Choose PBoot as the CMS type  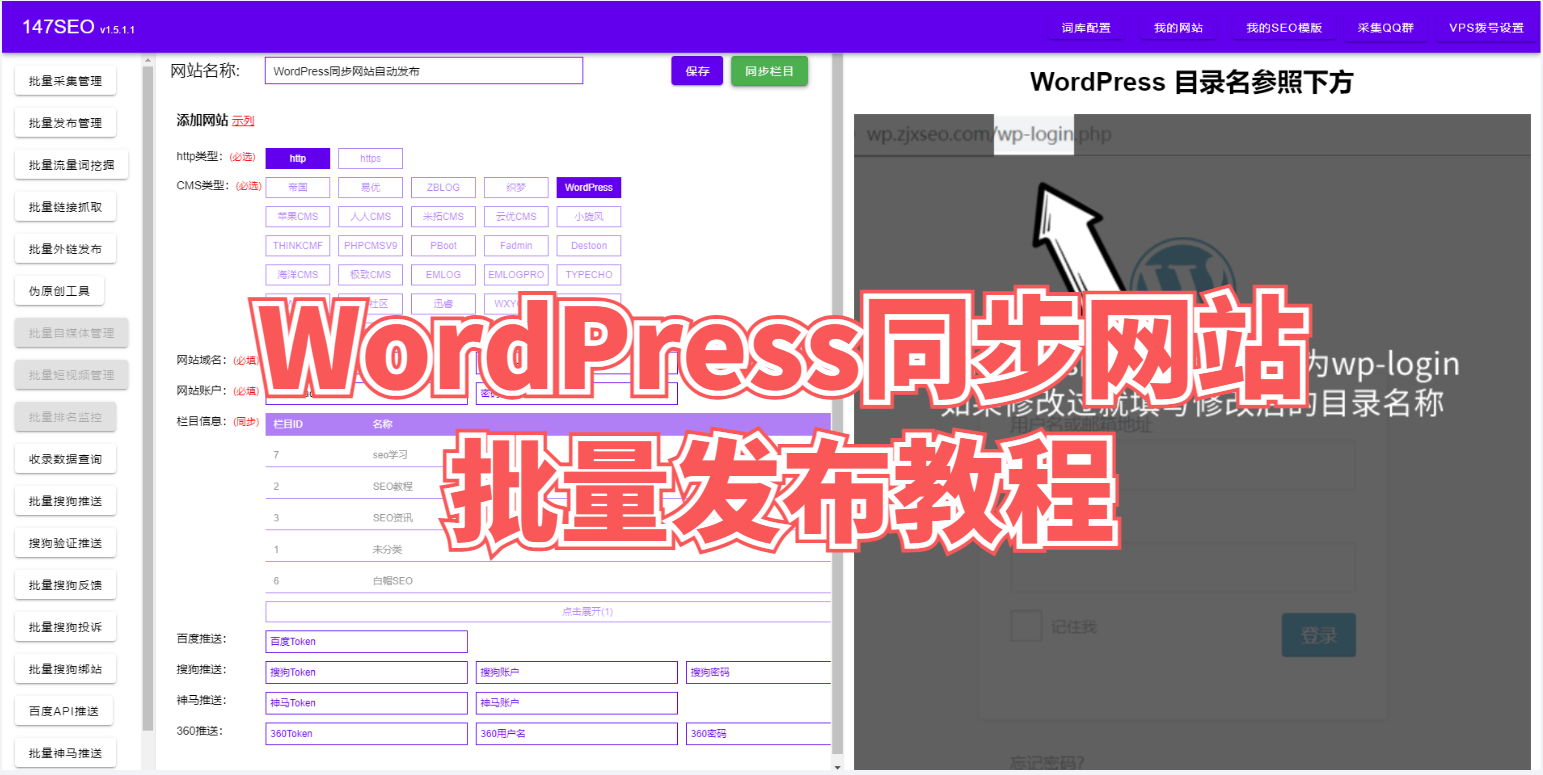click(x=443, y=245)
